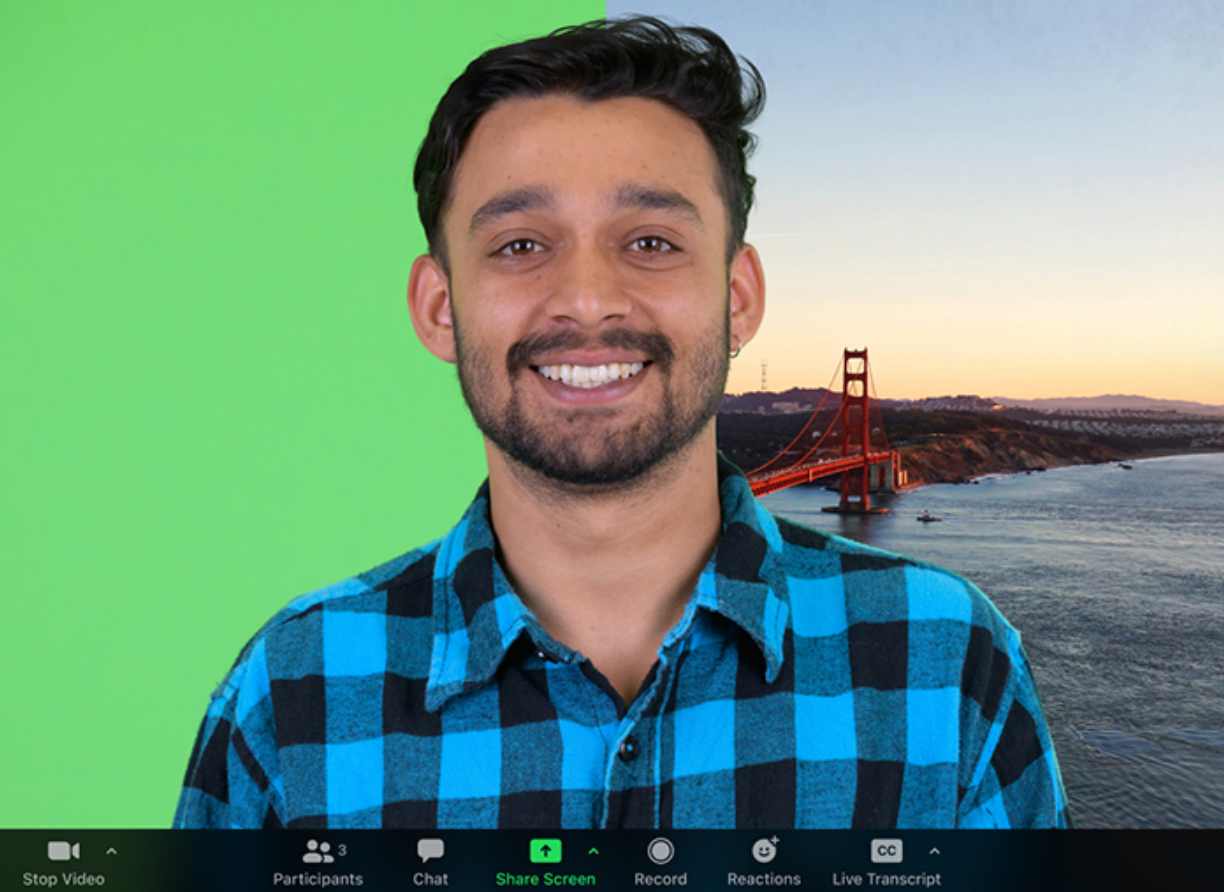This screenshot has width=1224, height=892.
Task: Click the Chat label
Action: [431, 878]
